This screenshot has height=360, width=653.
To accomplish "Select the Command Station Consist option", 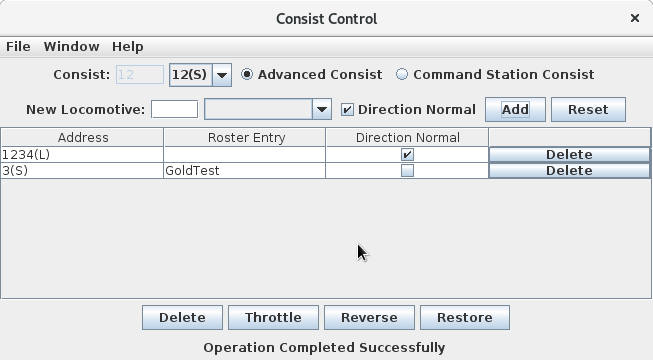I will (401, 75).
